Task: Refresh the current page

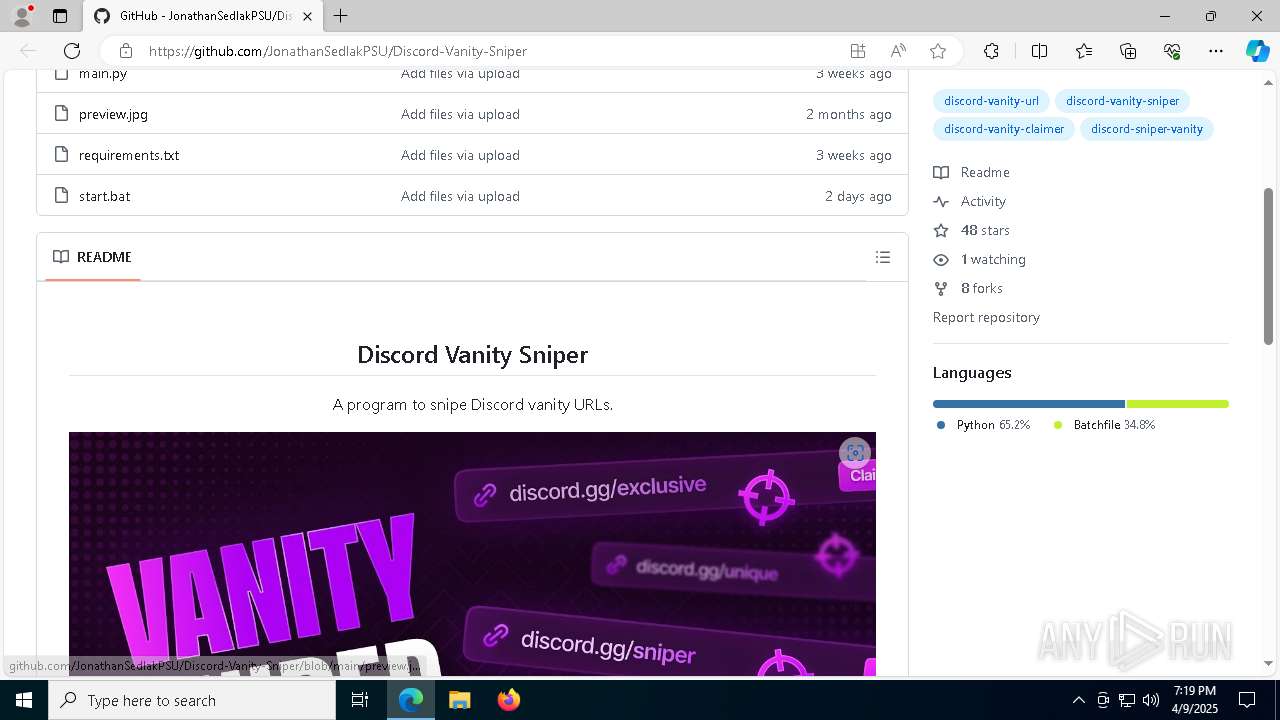Action: [x=72, y=51]
